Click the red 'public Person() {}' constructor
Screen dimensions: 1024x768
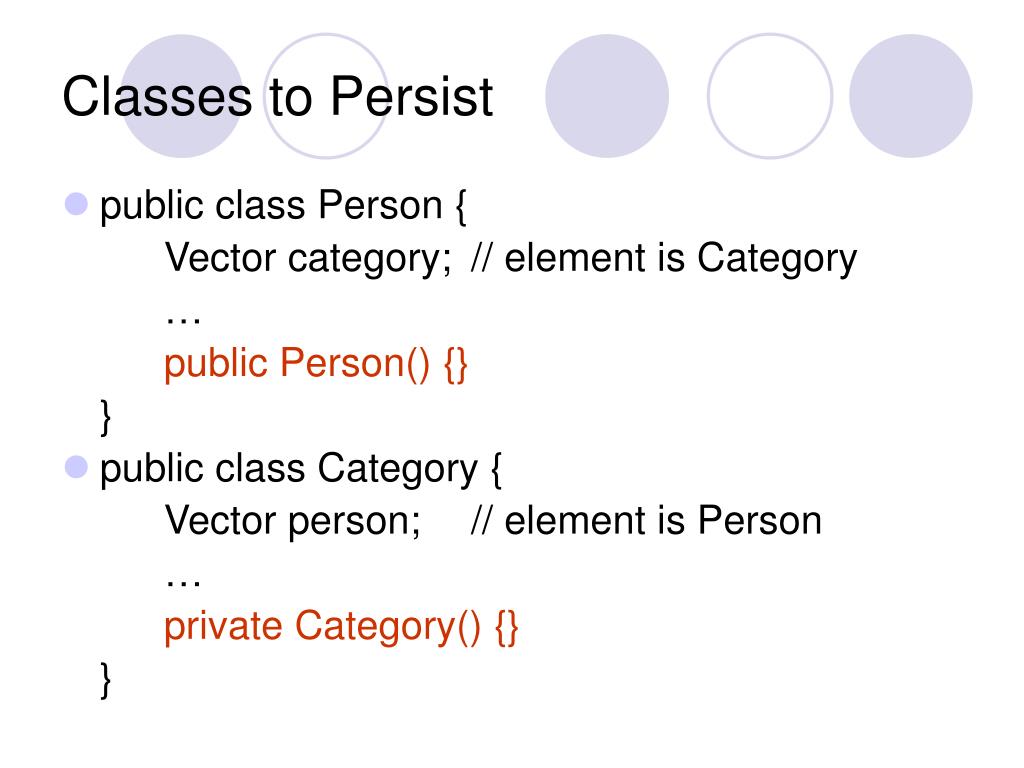point(315,364)
